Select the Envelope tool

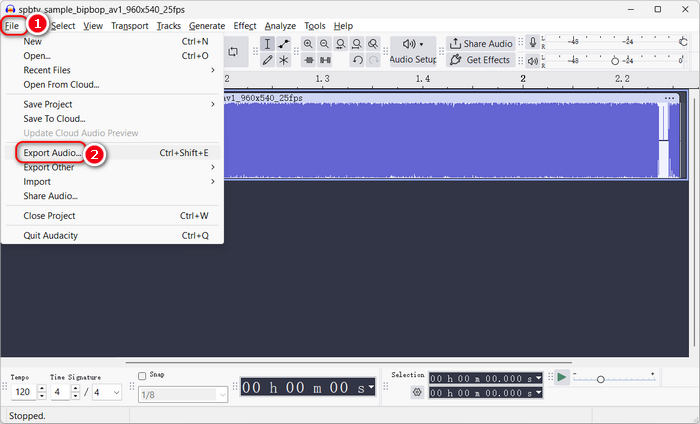click(283, 44)
